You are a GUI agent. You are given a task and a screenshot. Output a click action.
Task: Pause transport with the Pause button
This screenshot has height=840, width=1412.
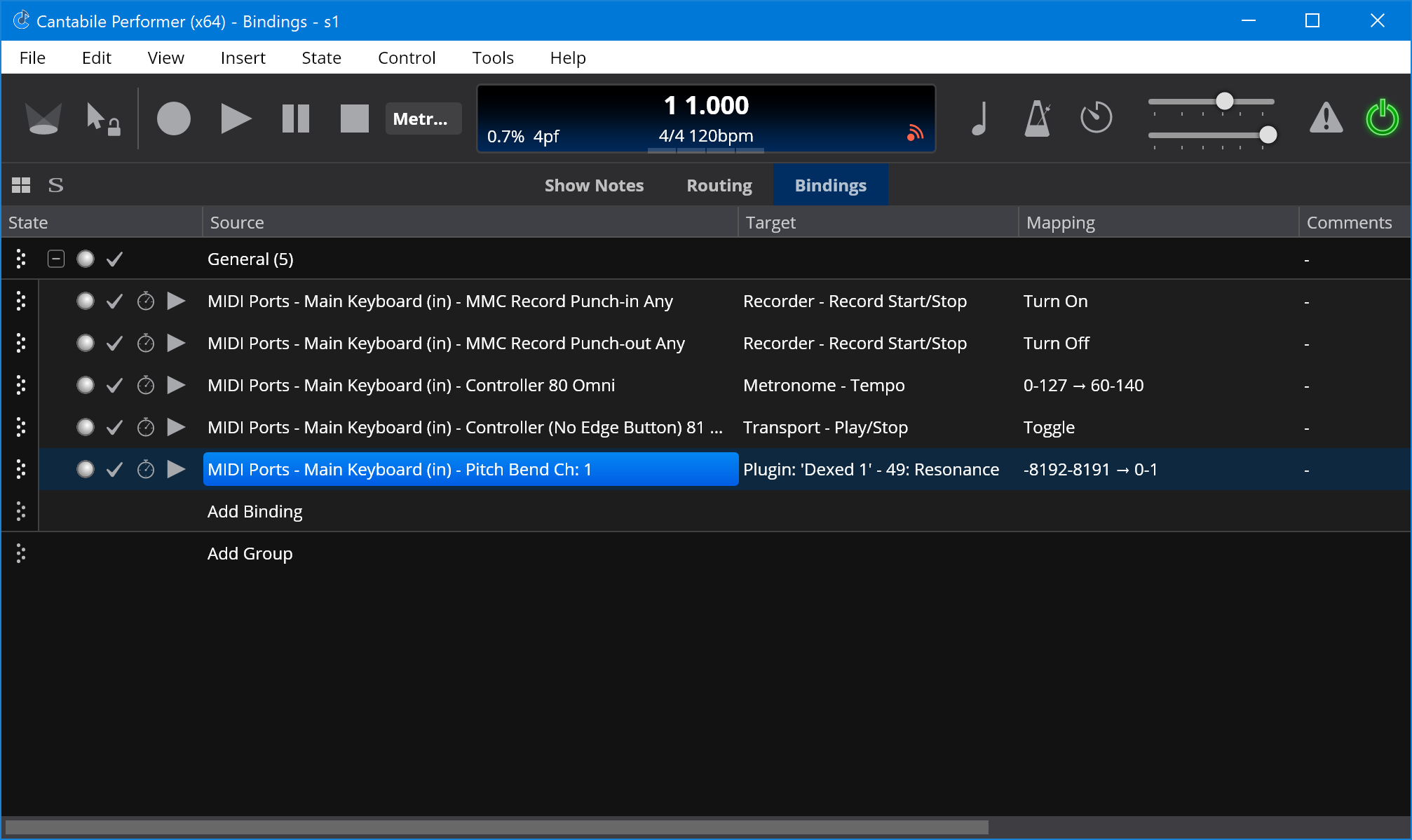tap(296, 118)
